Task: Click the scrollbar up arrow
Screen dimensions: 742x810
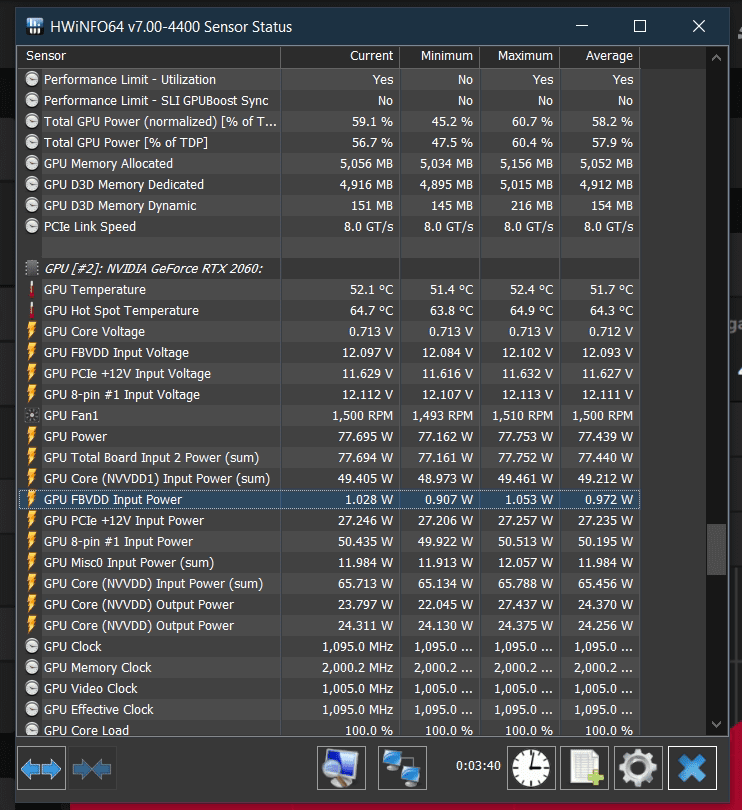Action: (x=716, y=58)
